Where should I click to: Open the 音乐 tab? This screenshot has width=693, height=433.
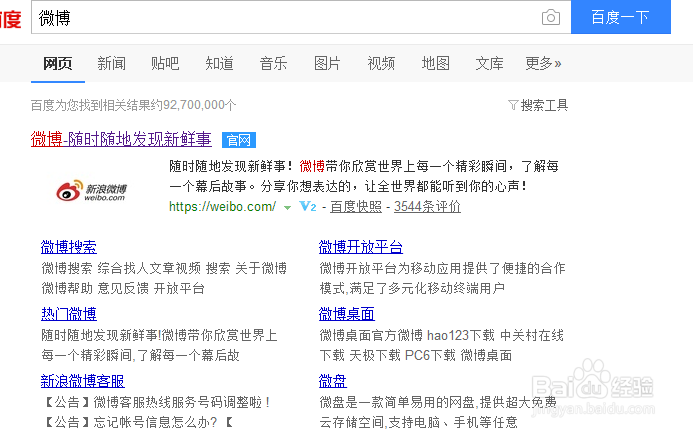273,64
